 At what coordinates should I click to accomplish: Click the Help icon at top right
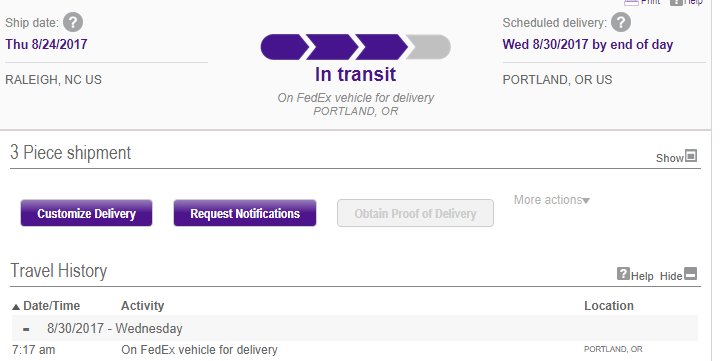676,2
